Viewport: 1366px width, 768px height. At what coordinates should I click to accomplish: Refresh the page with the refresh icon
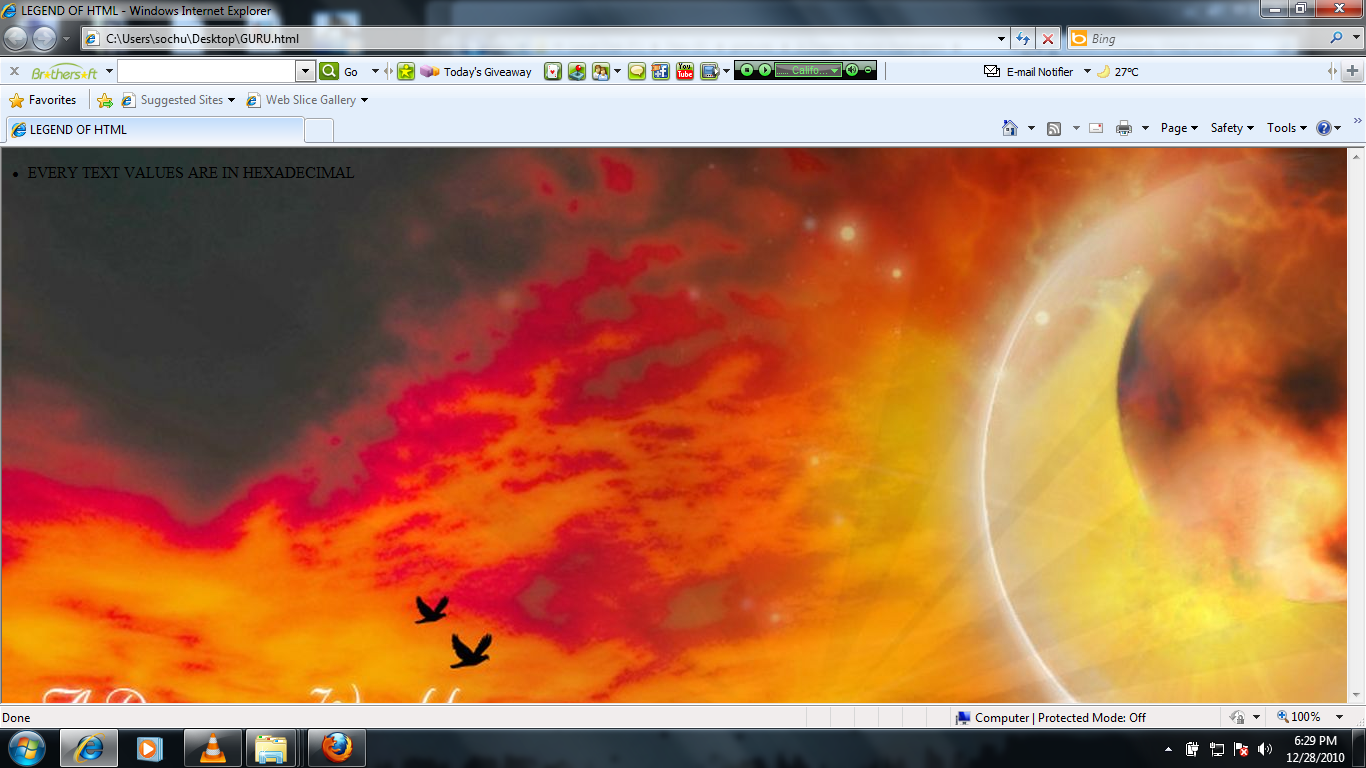[x=1022, y=38]
